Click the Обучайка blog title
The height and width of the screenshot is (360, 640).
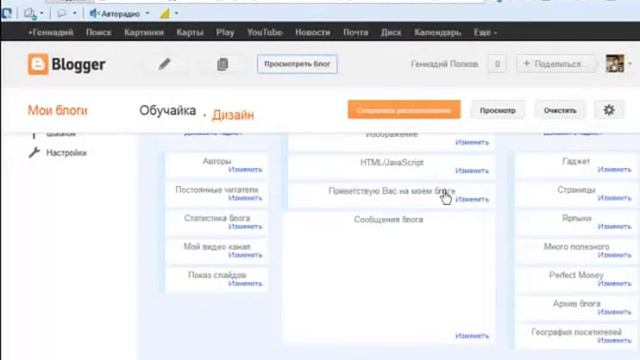tap(167, 111)
